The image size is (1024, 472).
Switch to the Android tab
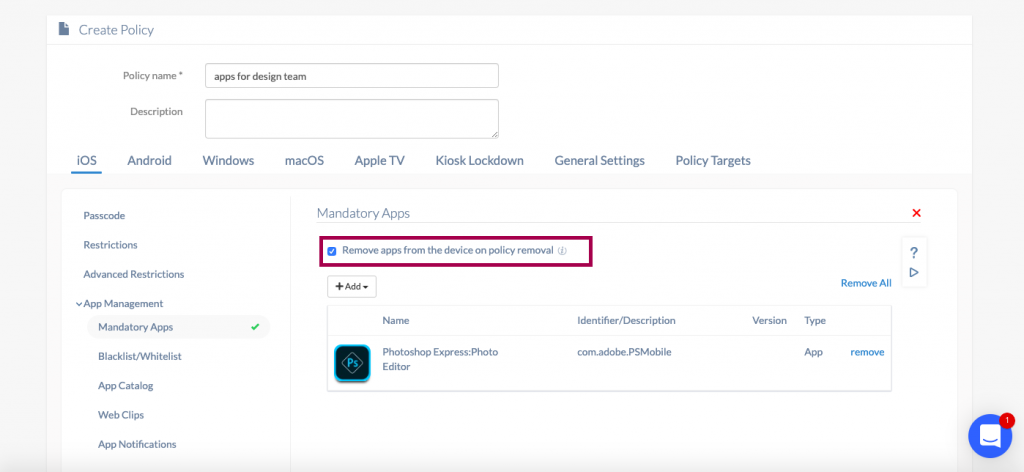[x=150, y=161]
